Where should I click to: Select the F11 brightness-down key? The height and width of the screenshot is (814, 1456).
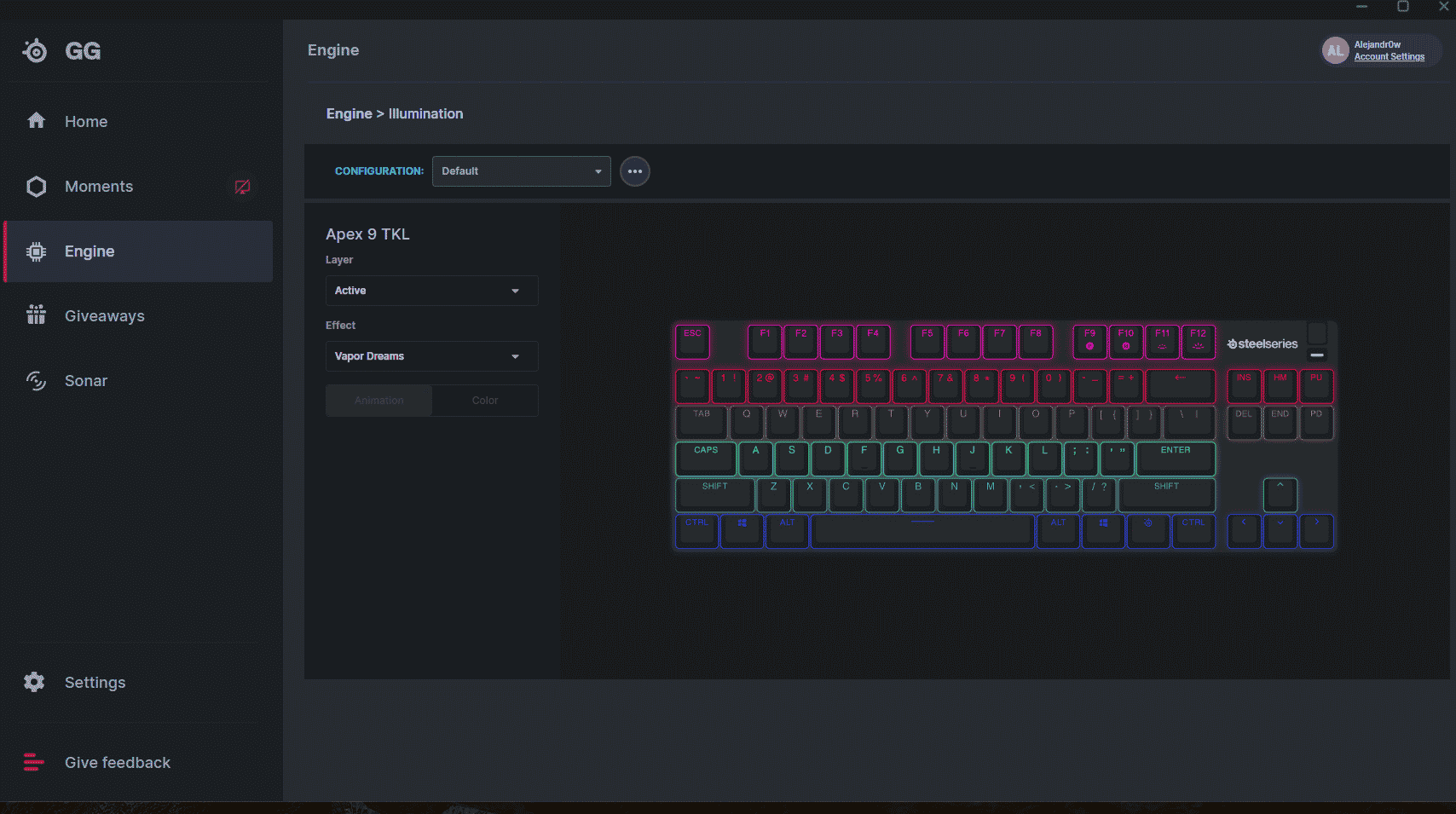tap(1163, 342)
